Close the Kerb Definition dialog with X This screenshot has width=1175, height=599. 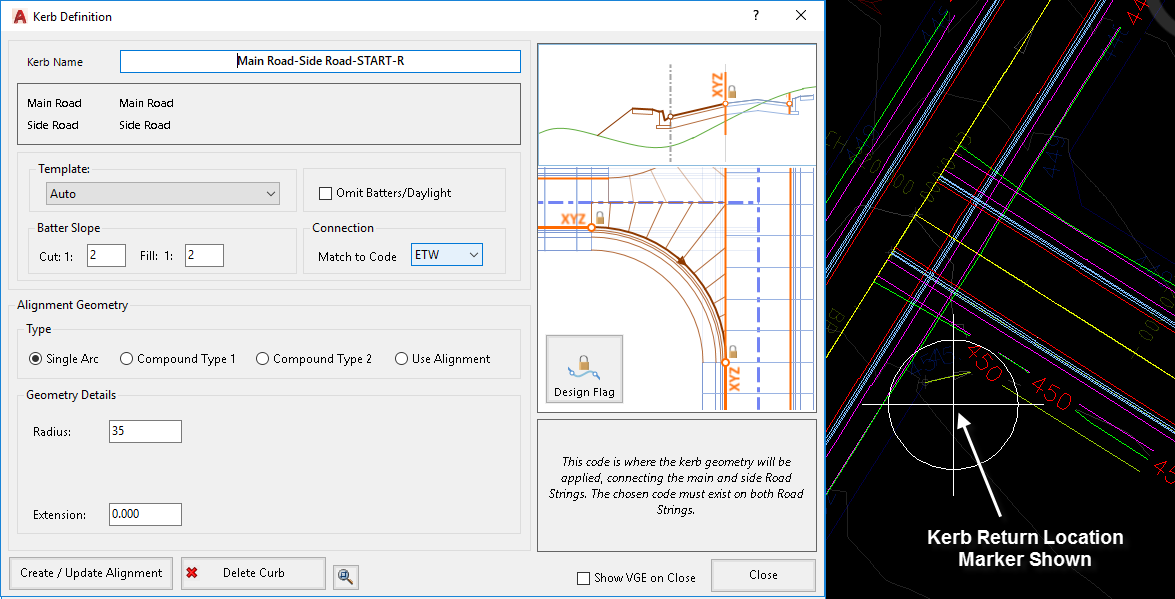[x=800, y=16]
